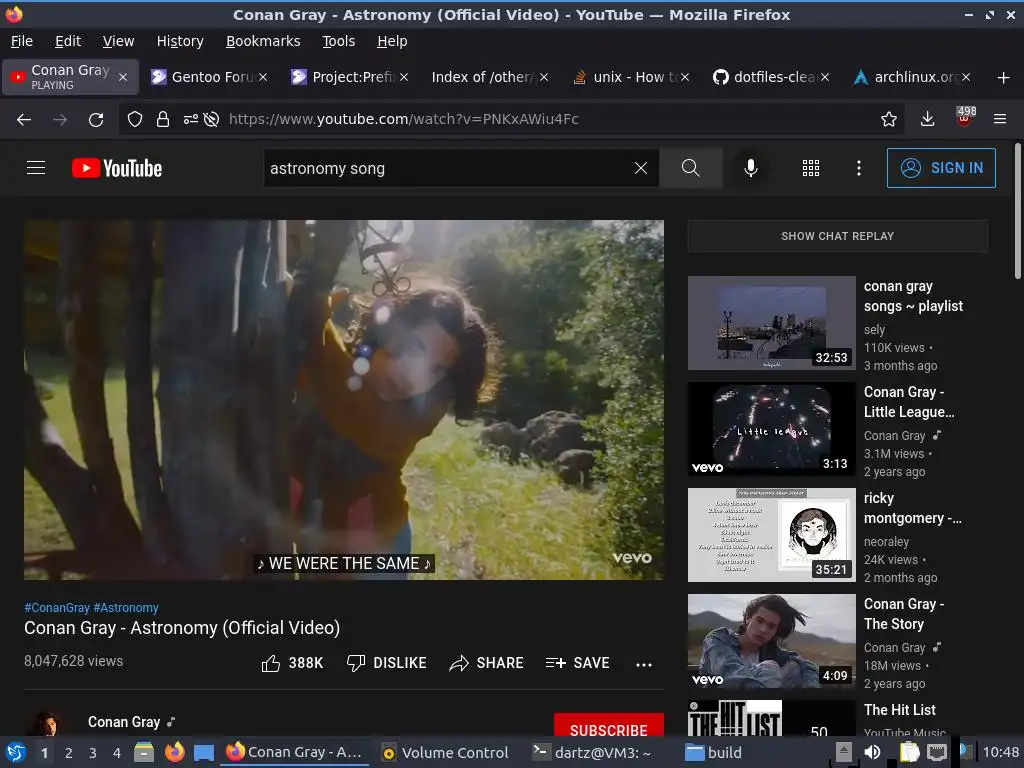Viewport: 1024px width, 768px height.
Task: Open Firefox launcher in taskbar
Action: coord(174,752)
